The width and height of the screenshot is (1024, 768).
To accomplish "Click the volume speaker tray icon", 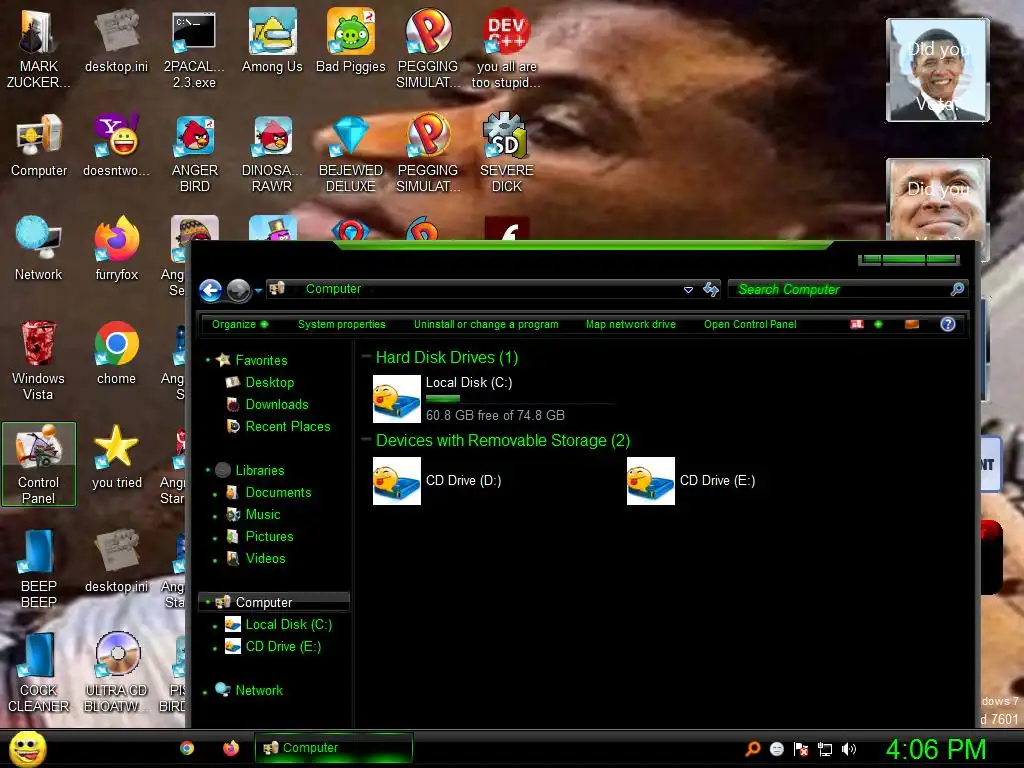I will click(848, 749).
